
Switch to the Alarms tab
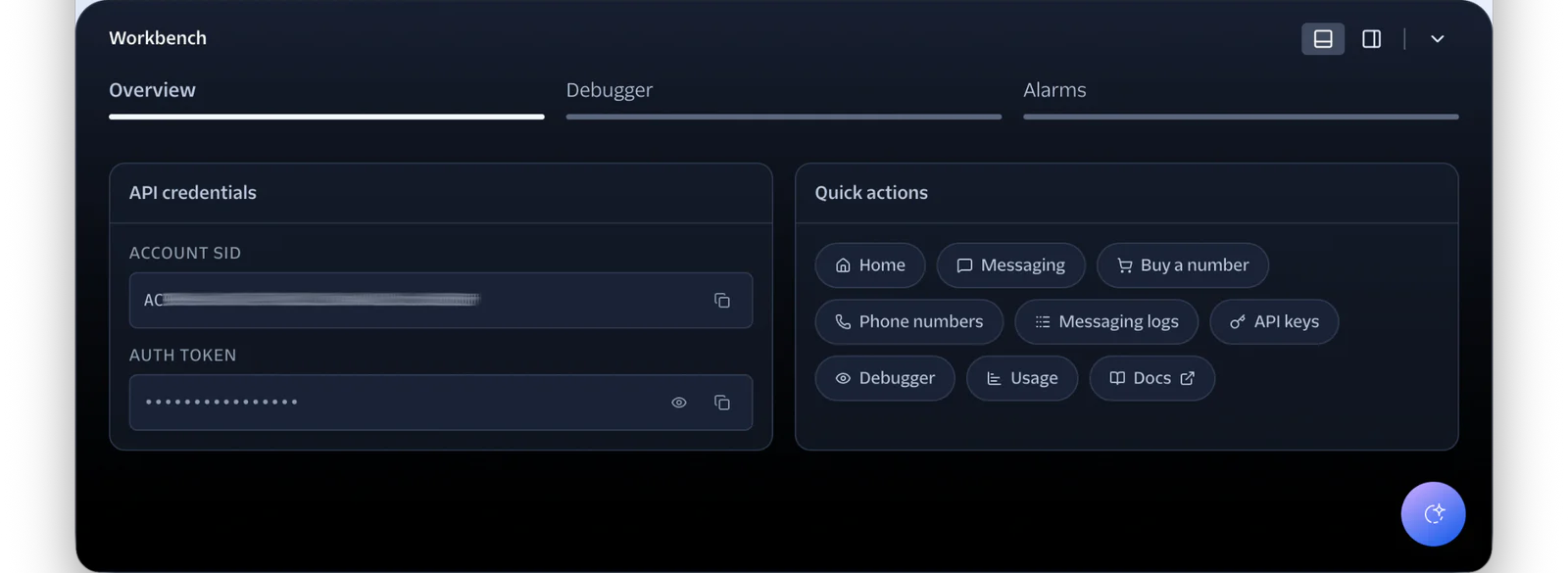coord(1241,98)
